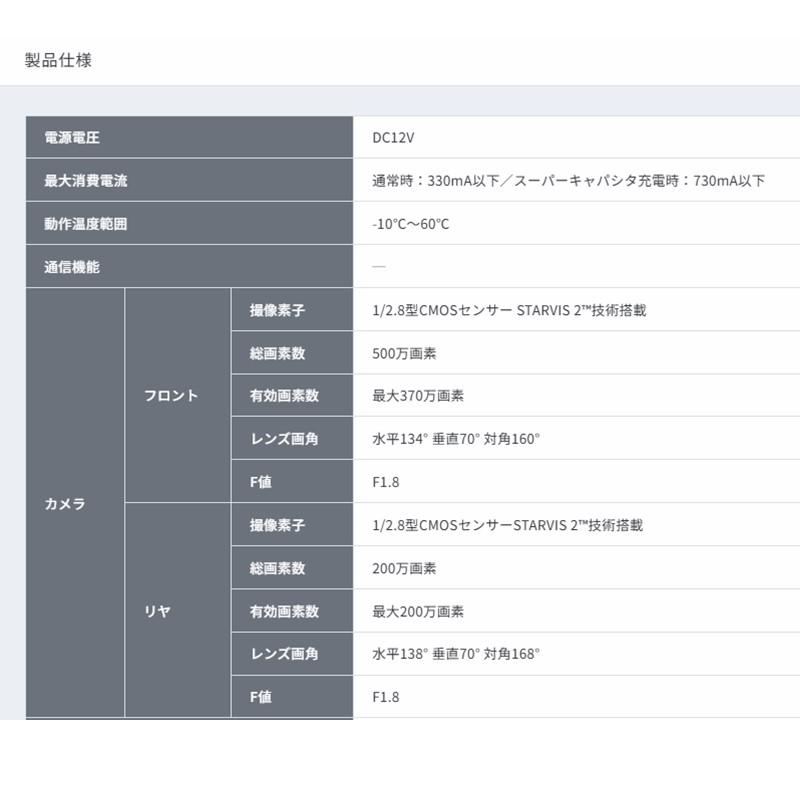The width and height of the screenshot is (800, 800).
Task: Select the 通信機能 row header
Action: pos(70,267)
